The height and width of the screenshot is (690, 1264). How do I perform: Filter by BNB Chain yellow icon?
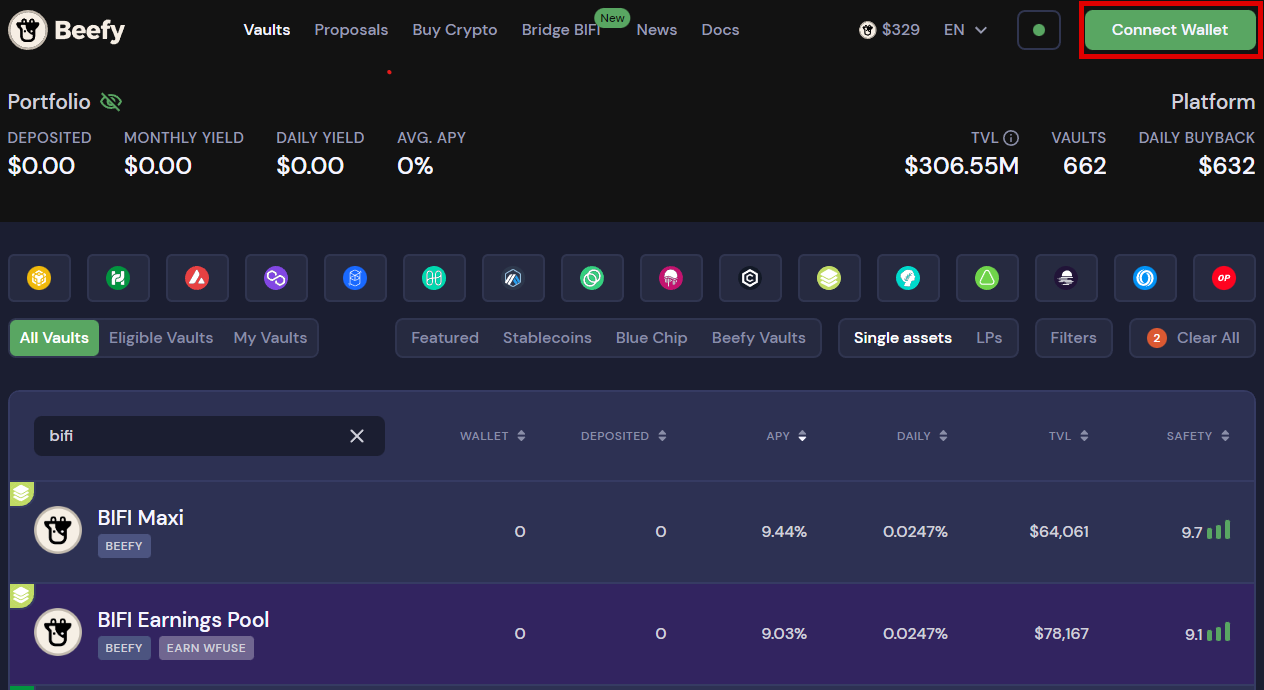(x=39, y=278)
